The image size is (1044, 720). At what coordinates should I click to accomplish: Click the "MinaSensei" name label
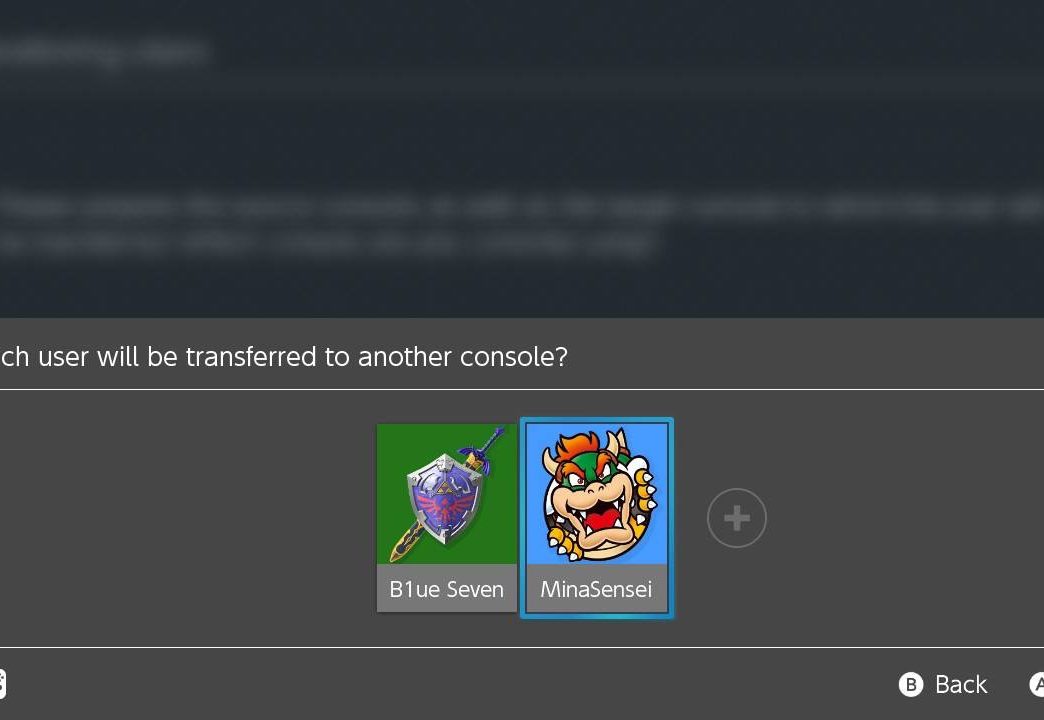pos(597,589)
